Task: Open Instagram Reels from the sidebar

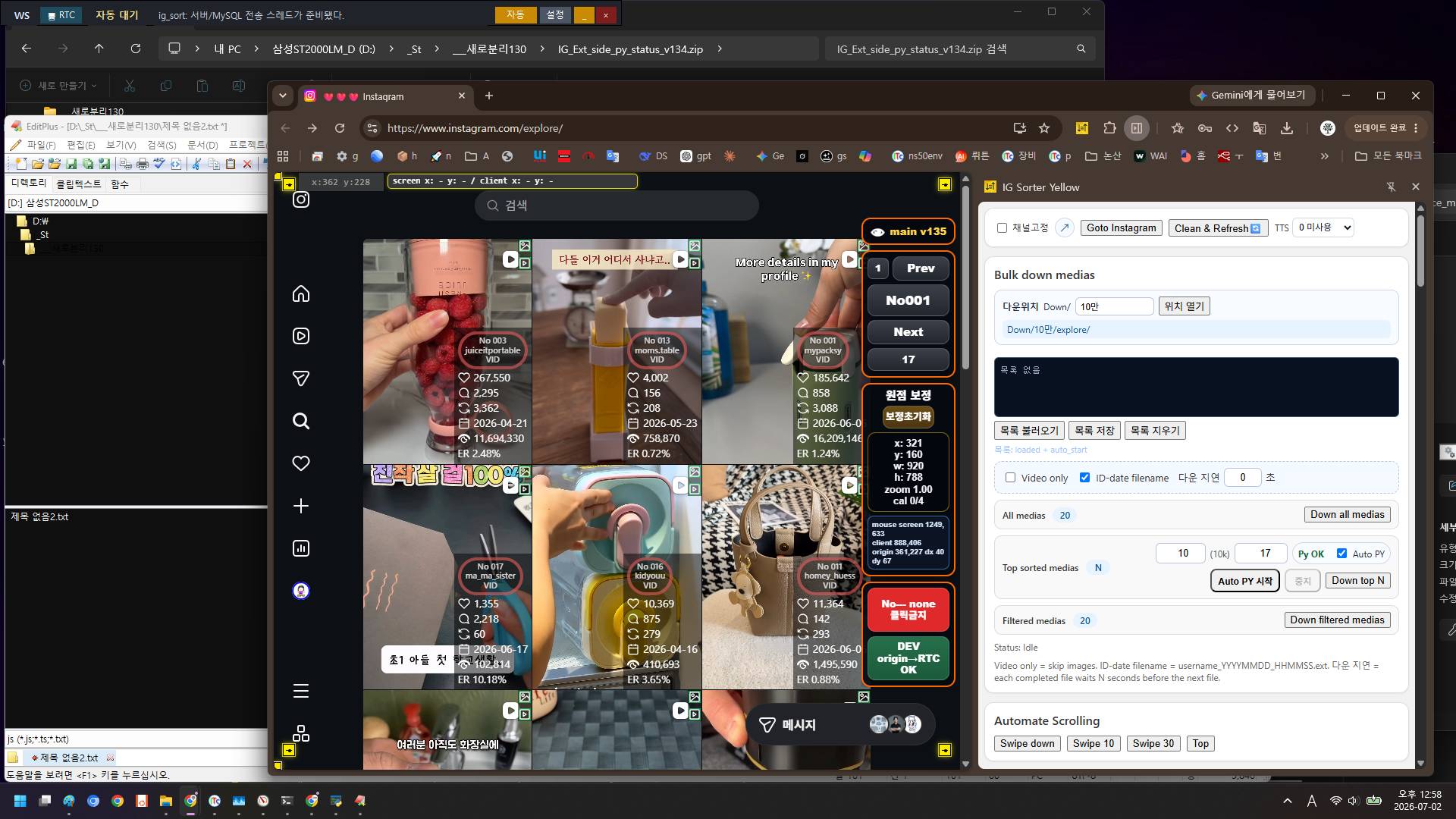Action: [301, 336]
